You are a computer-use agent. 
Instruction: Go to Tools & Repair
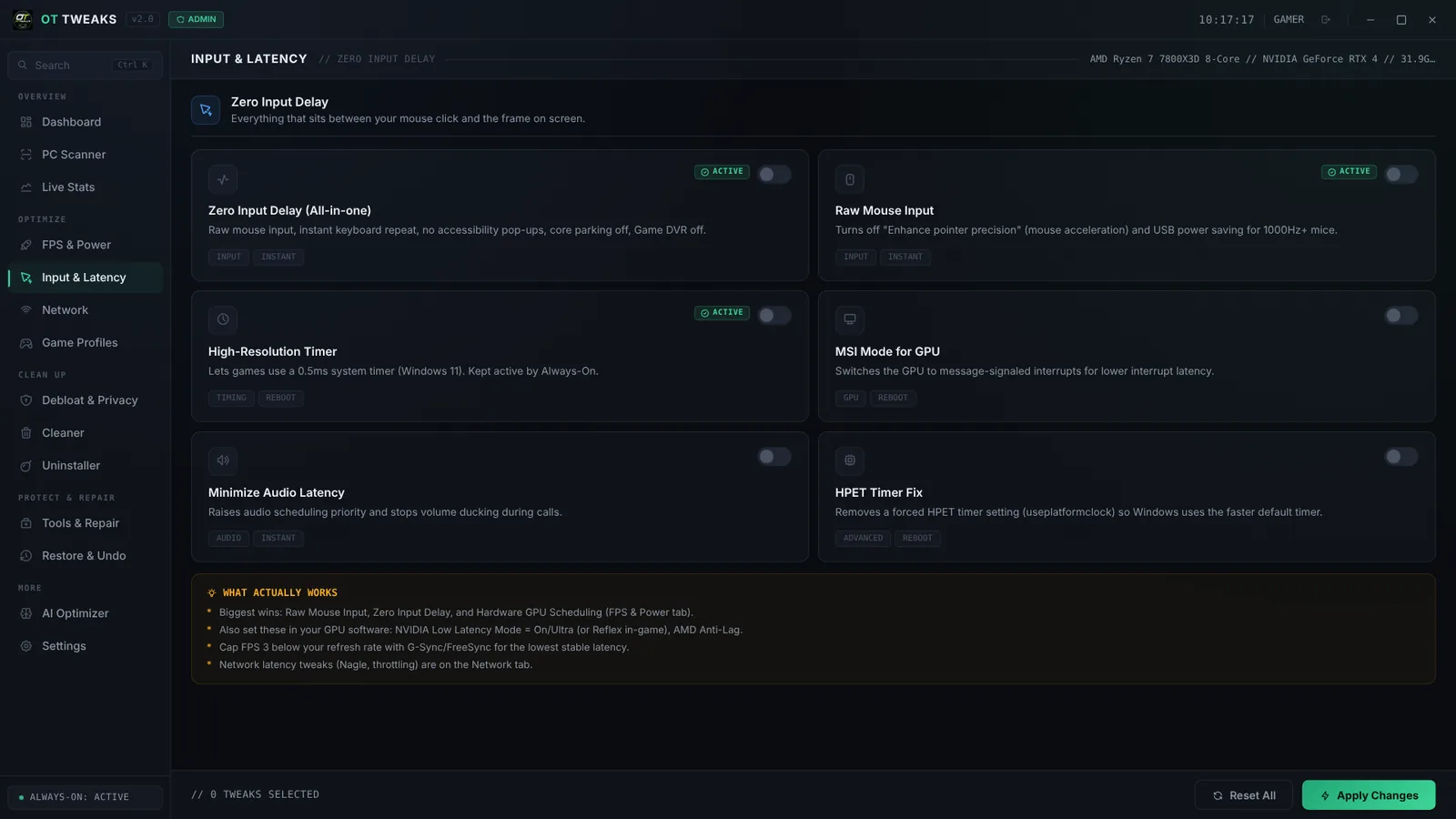click(86, 523)
